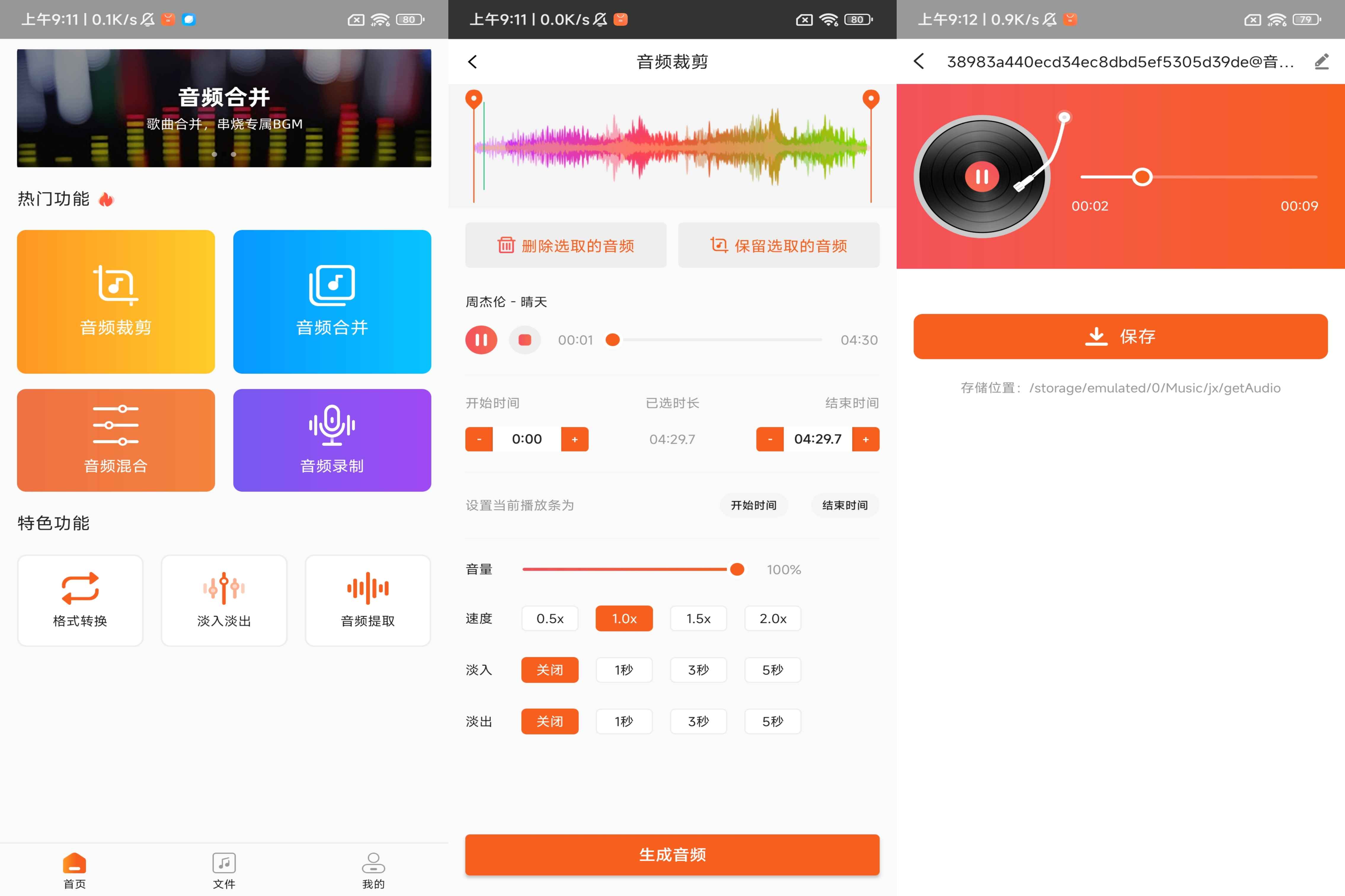This screenshot has height=896, width=1345.
Task: Open the 音频裁剪 audio trim tile
Action: pos(116,302)
